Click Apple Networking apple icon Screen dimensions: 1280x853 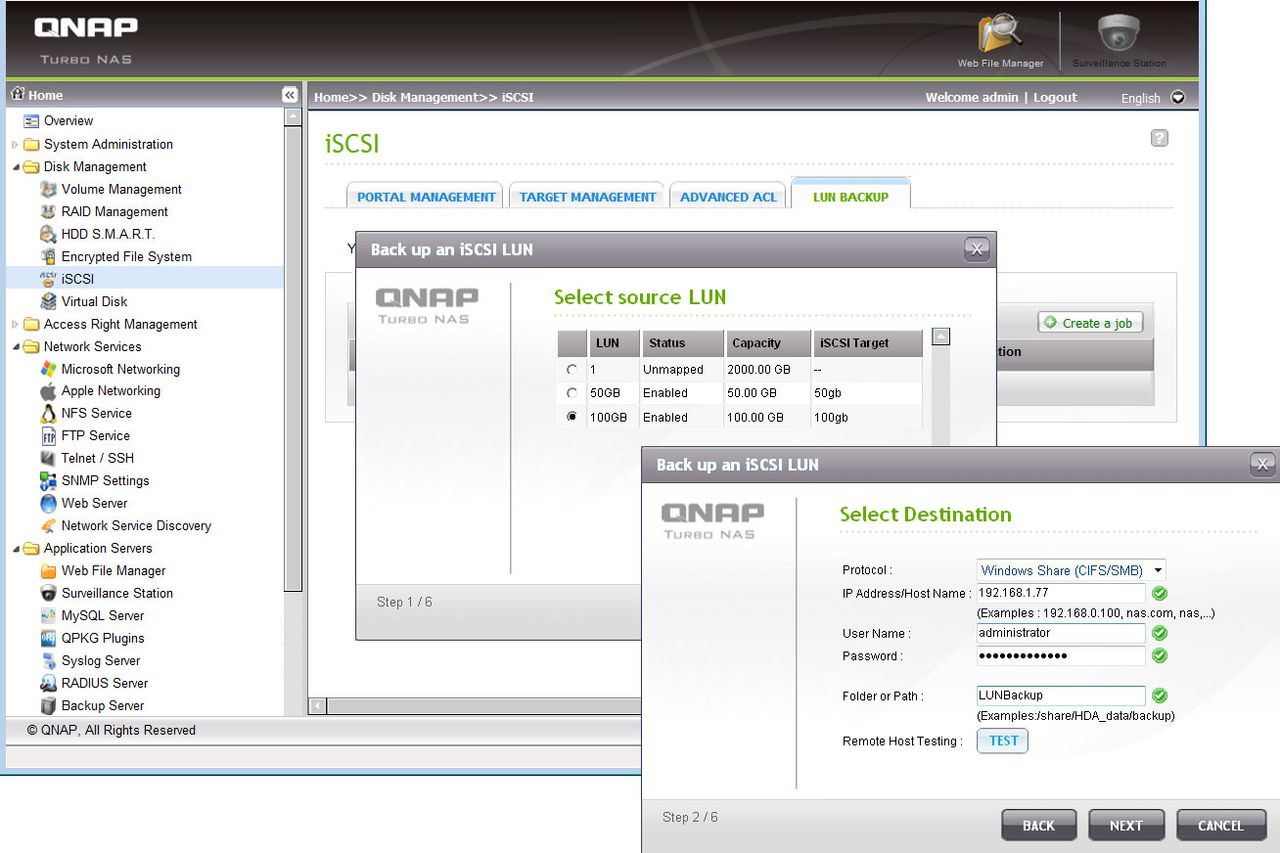click(x=48, y=391)
